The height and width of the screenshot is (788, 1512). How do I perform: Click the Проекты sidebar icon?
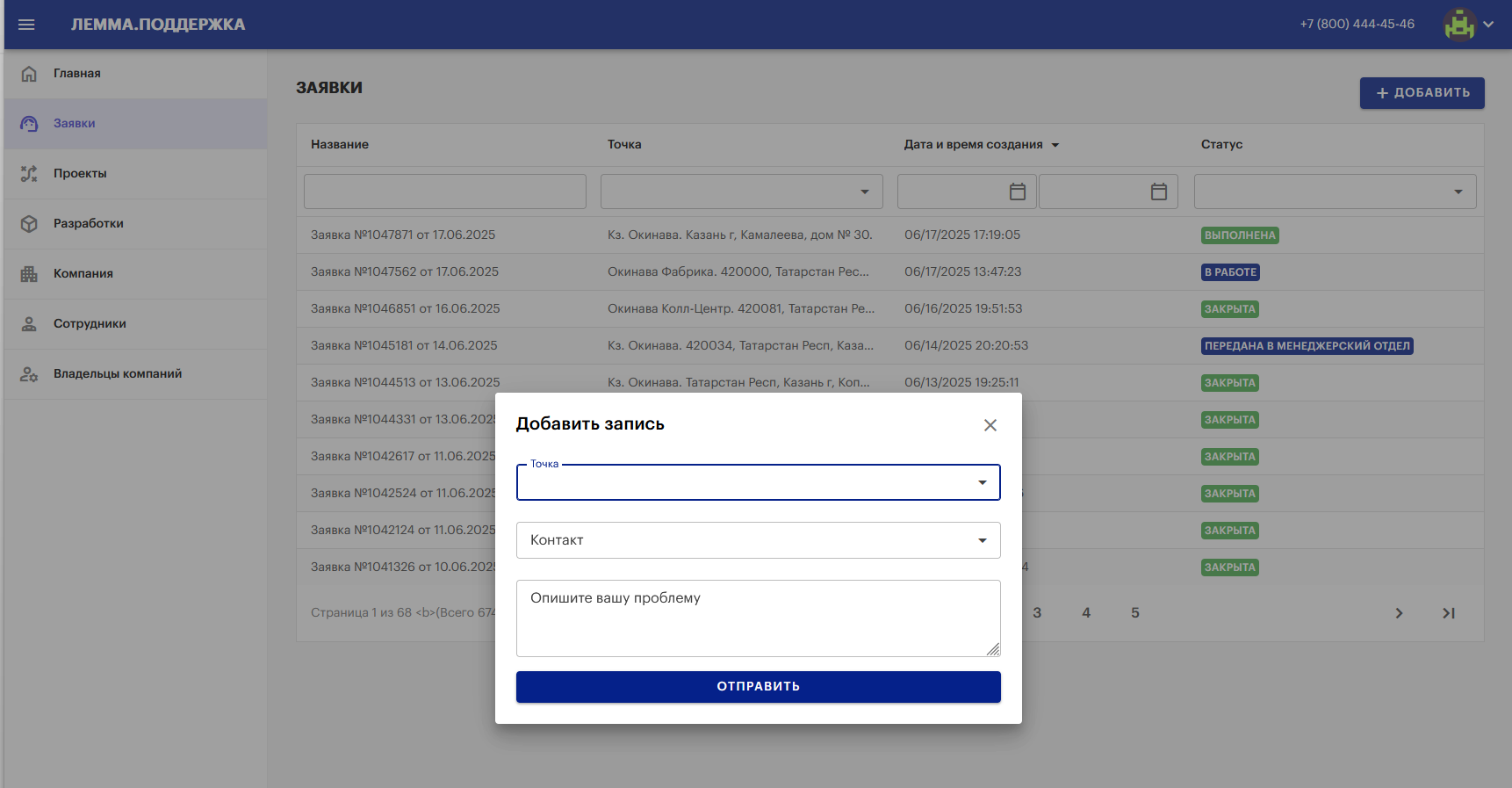(x=29, y=174)
